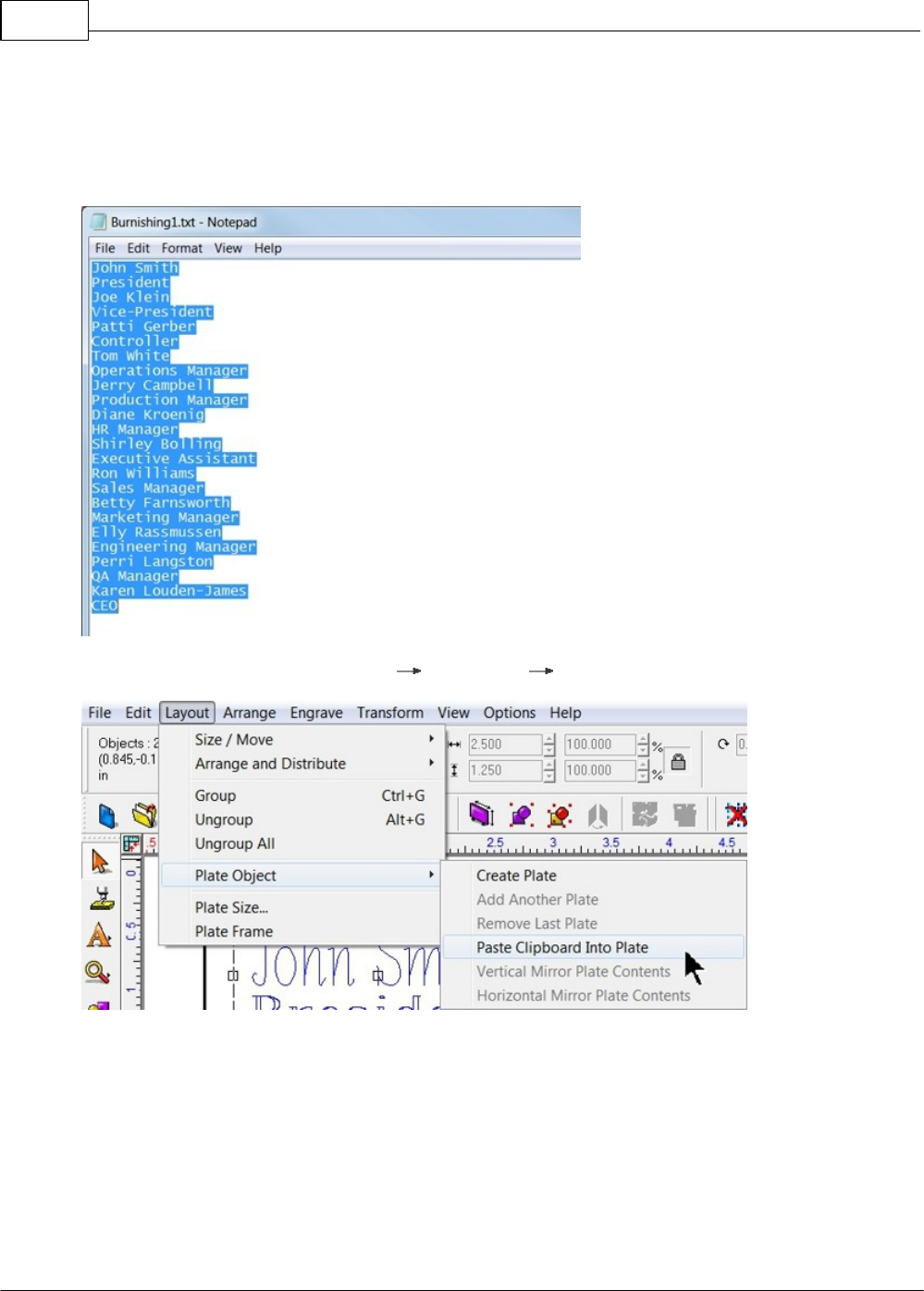Image resolution: width=924 pixels, height=1291 pixels.
Task: Open Notepad File menu
Action: (105, 249)
